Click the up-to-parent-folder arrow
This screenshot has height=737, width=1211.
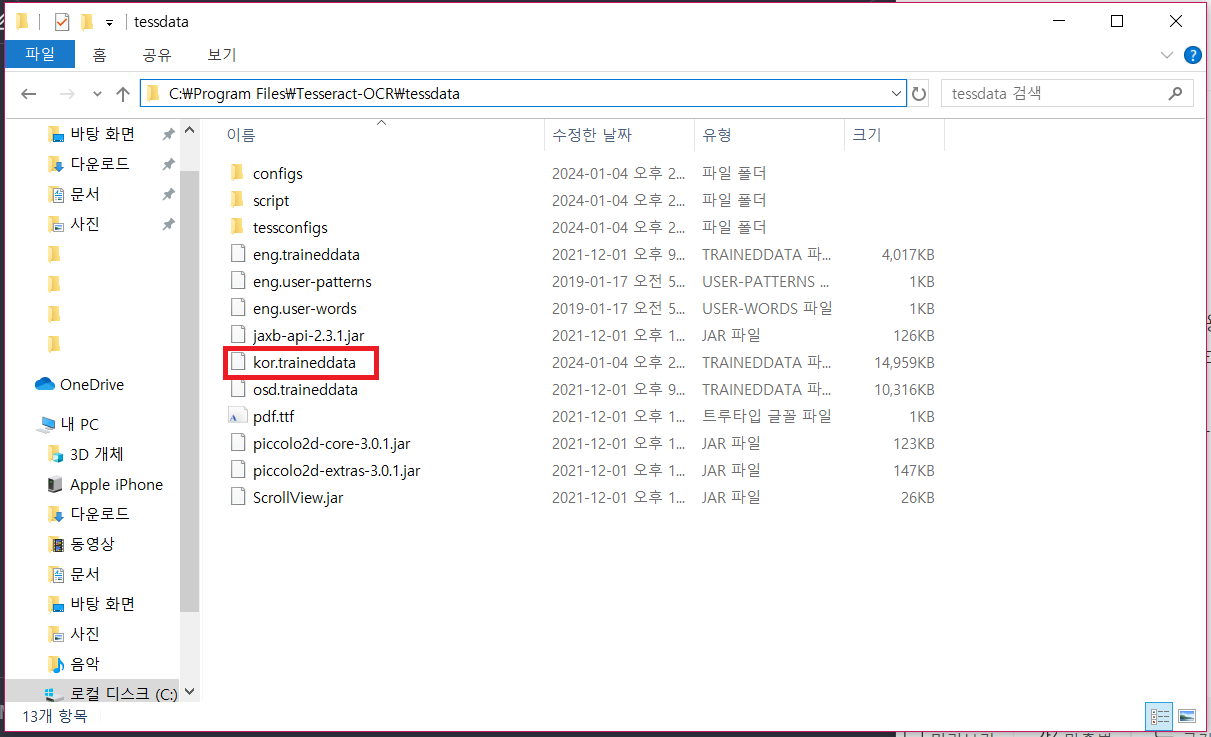122,93
